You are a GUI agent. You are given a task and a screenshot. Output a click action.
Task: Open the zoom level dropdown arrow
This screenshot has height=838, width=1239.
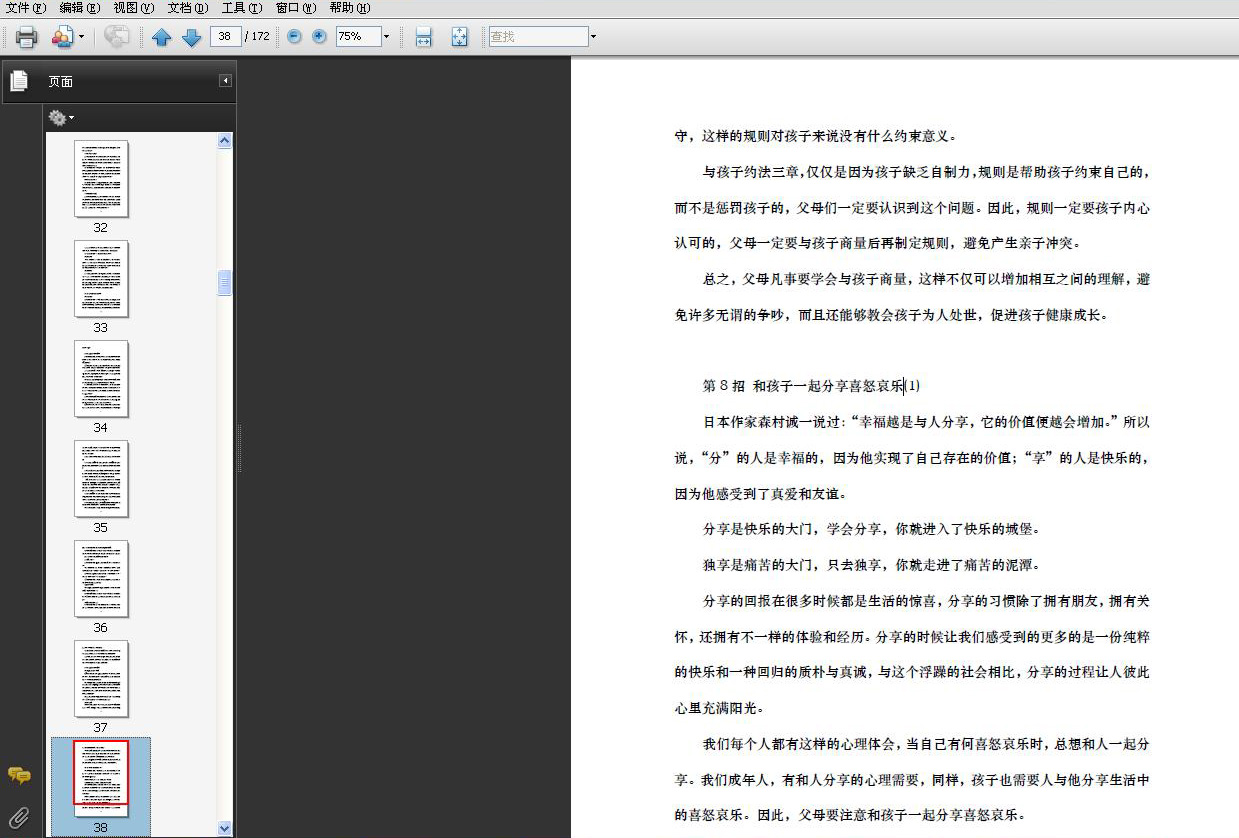point(386,36)
